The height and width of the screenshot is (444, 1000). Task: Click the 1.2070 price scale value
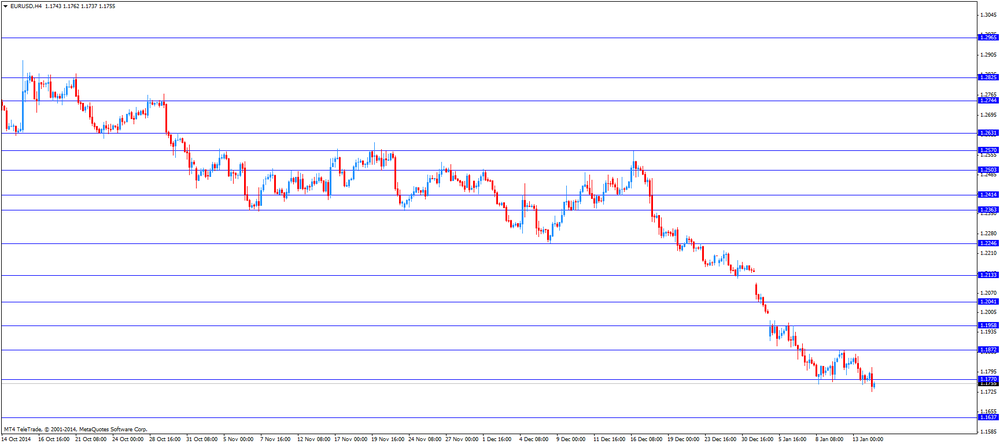click(990, 292)
